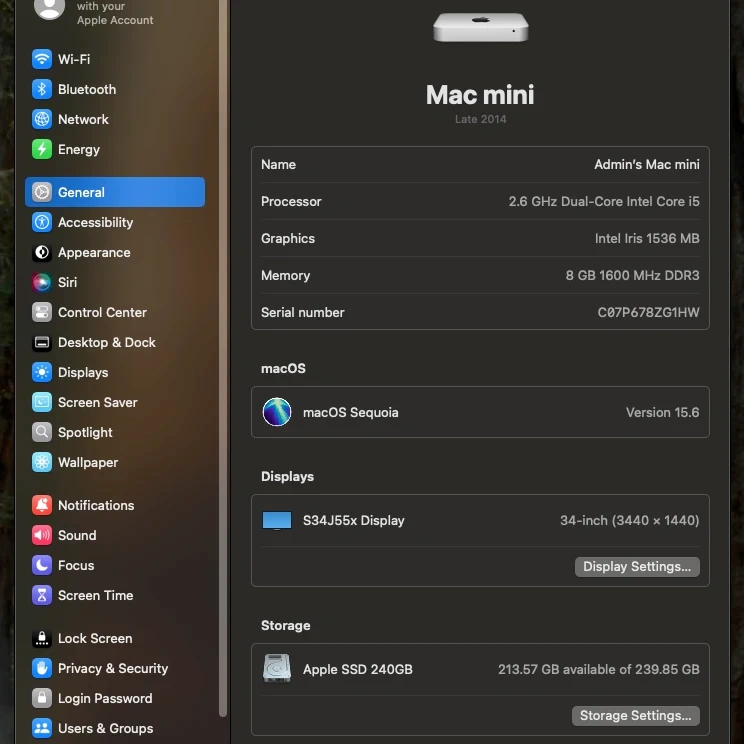Open Energy settings icon
The image size is (744, 744).
(41, 149)
